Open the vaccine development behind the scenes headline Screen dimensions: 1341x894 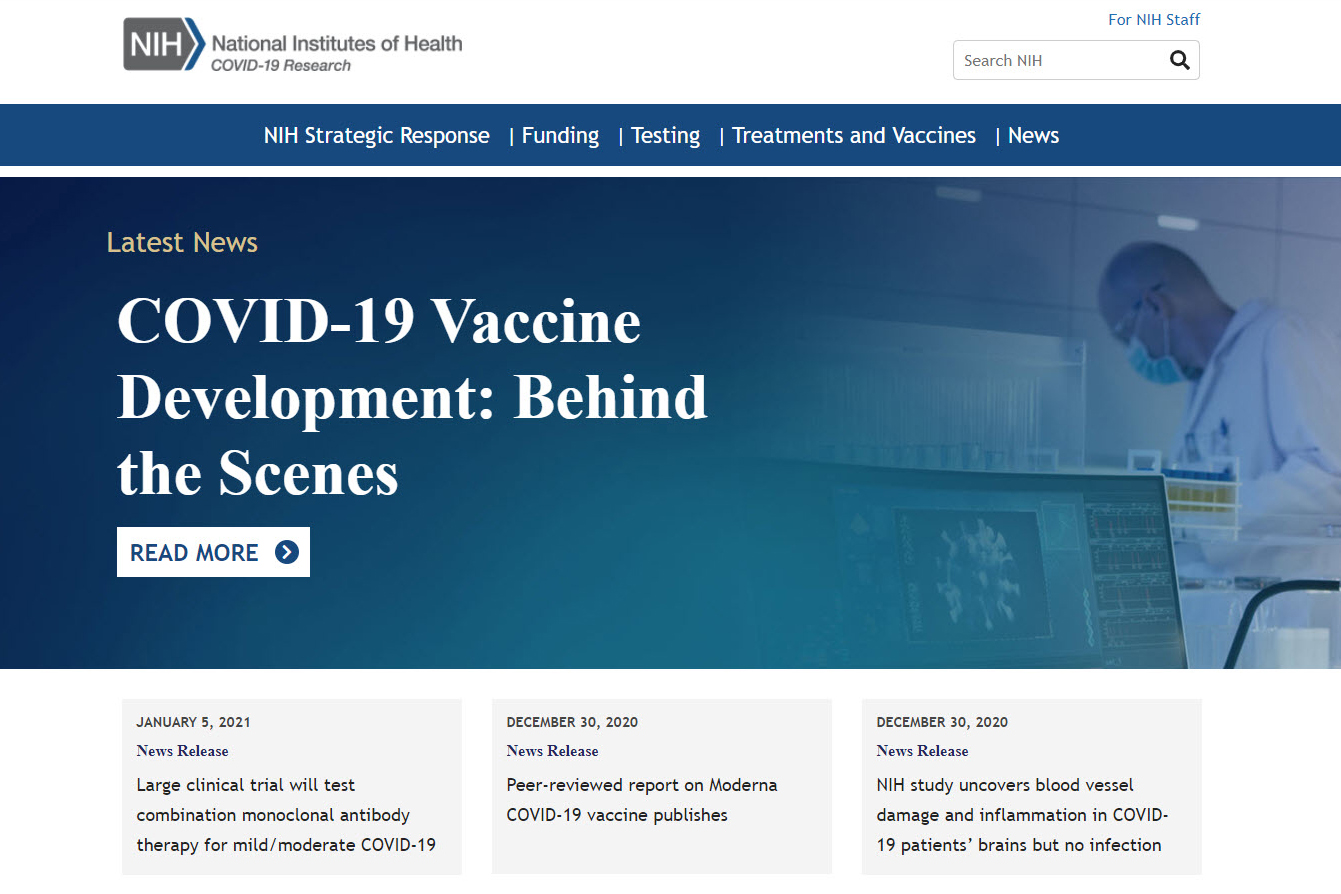point(412,398)
